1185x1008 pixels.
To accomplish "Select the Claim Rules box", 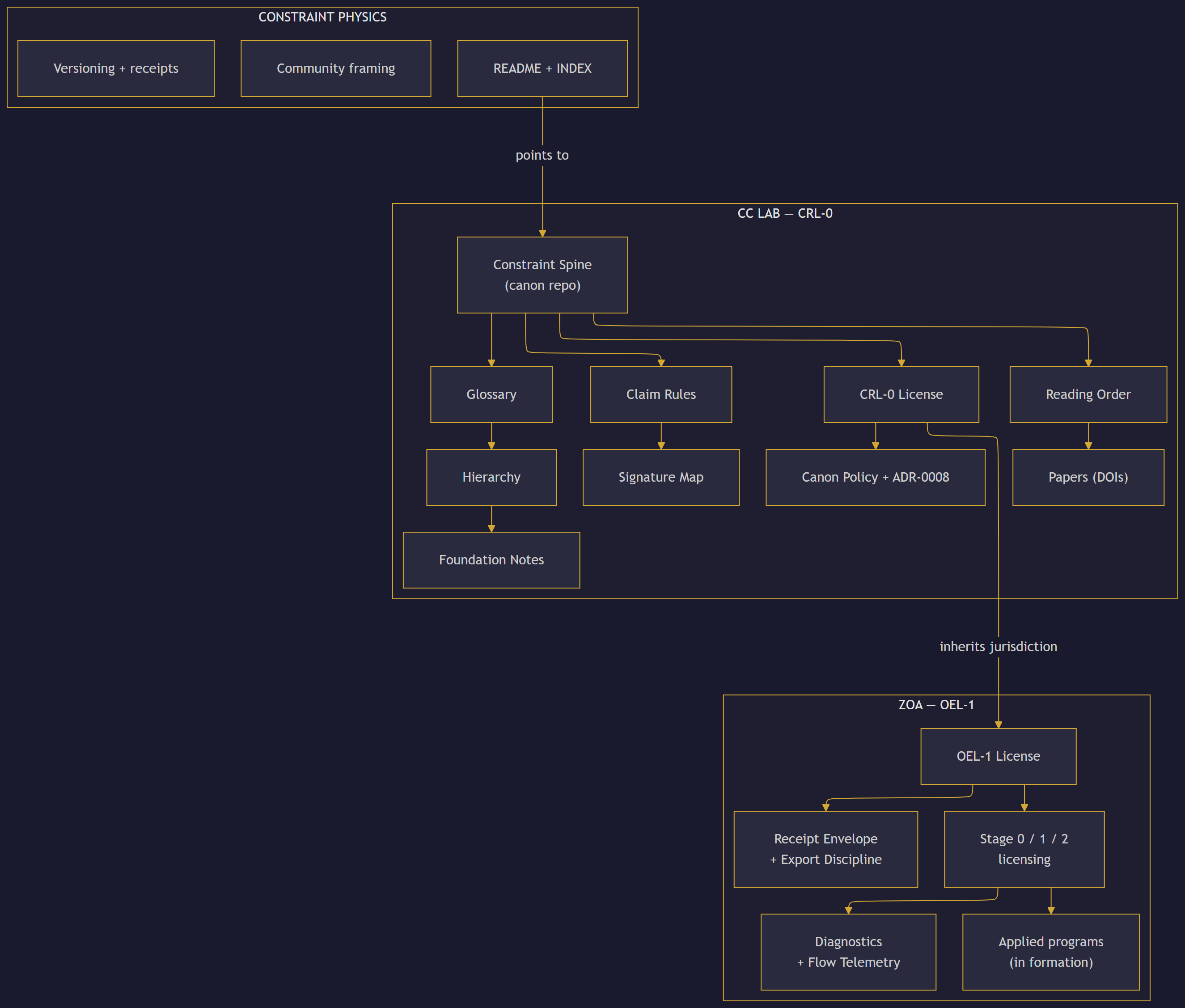I will coord(661,394).
